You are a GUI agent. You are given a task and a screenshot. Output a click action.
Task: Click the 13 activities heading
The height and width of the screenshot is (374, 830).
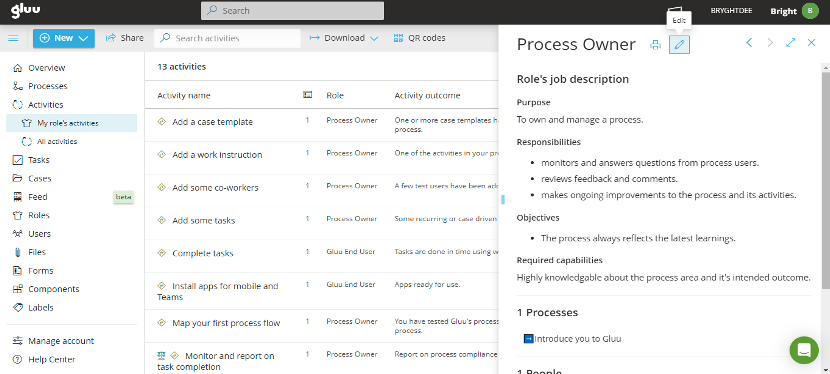182,67
